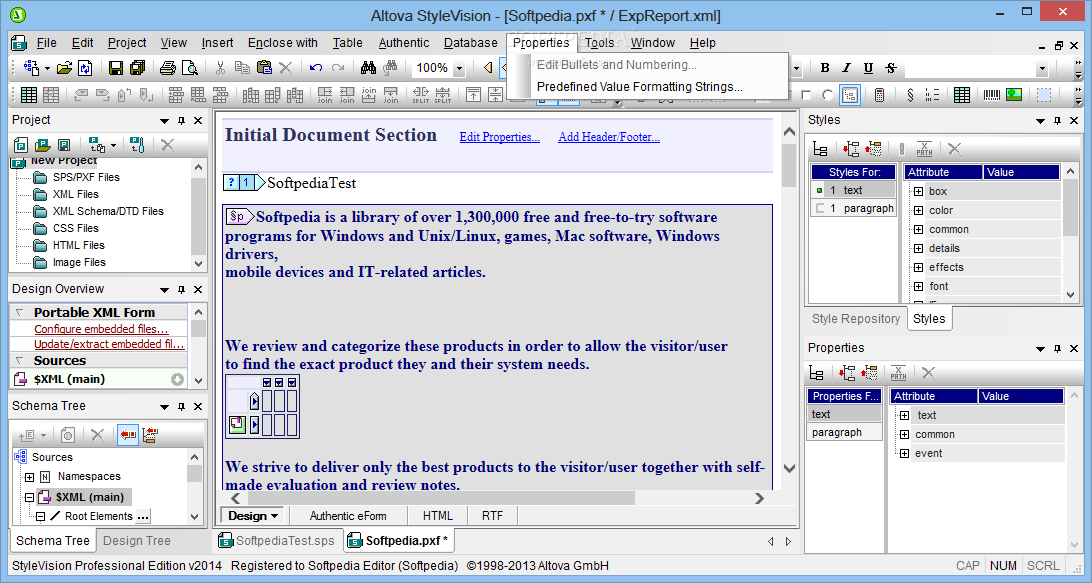Click Configure embedded files... link
Image resolution: width=1092 pixels, height=583 pixels.
pyautogui.click(x=101, y=329)
